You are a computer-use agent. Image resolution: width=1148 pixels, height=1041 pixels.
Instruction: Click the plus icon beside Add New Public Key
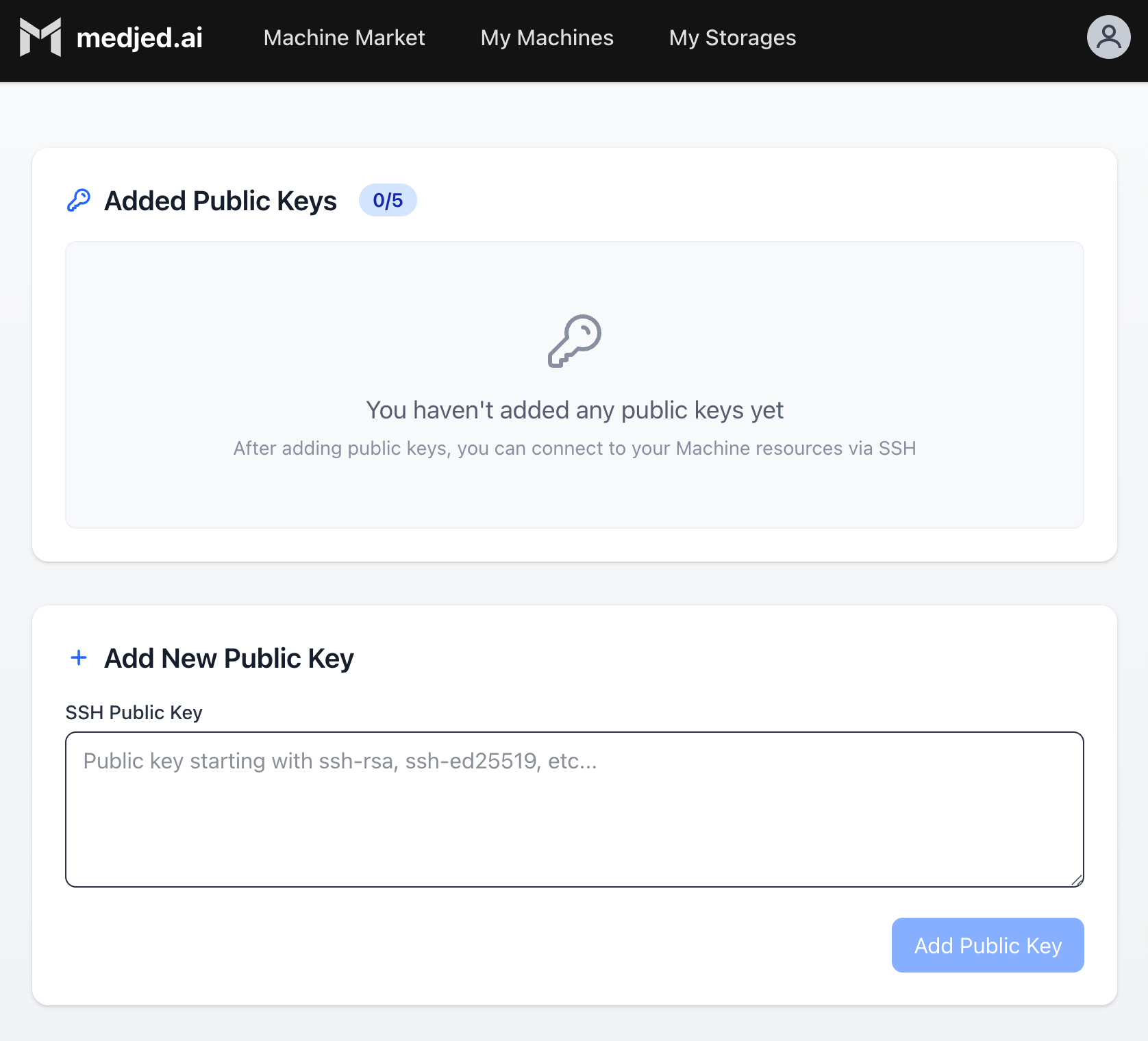[78, 657]
